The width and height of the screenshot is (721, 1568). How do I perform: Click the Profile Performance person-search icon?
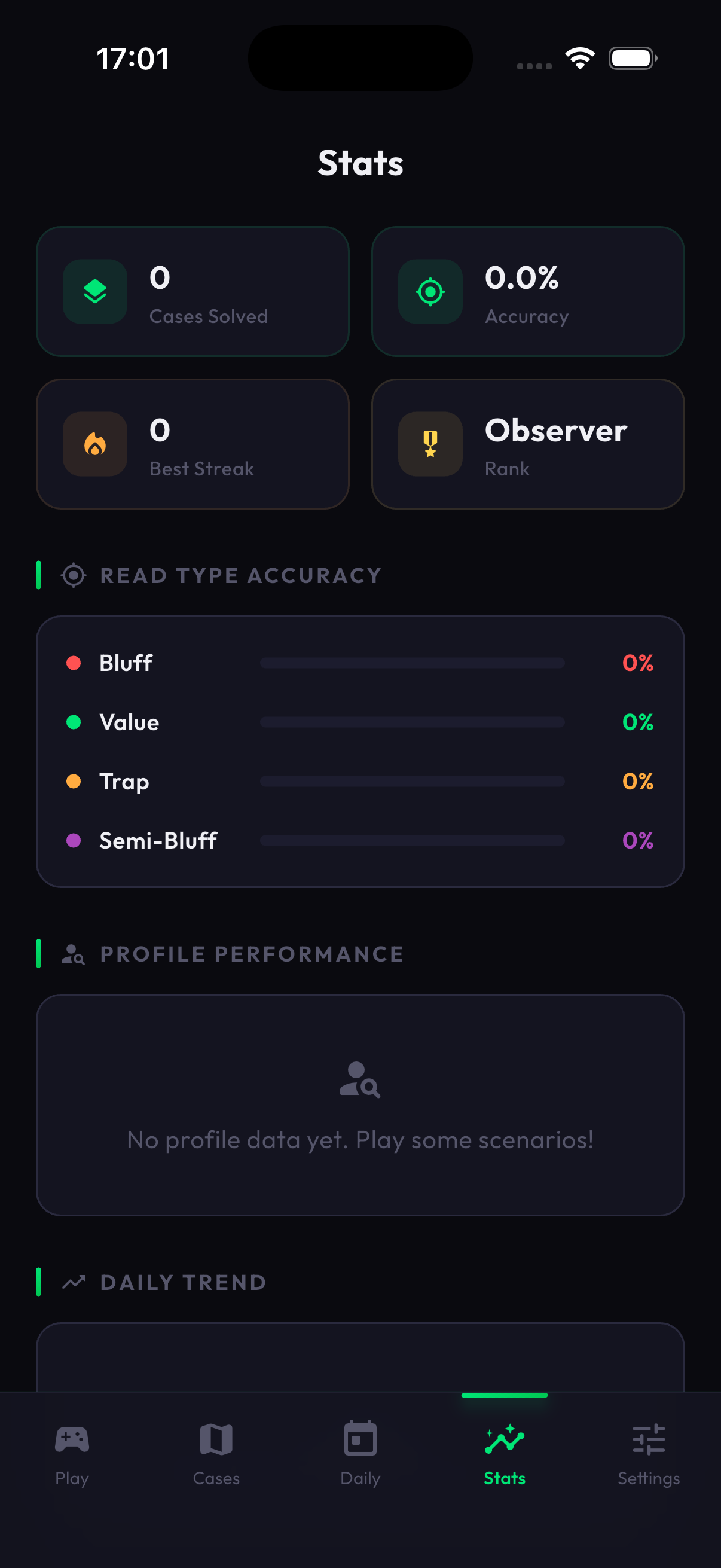(73, 954)
